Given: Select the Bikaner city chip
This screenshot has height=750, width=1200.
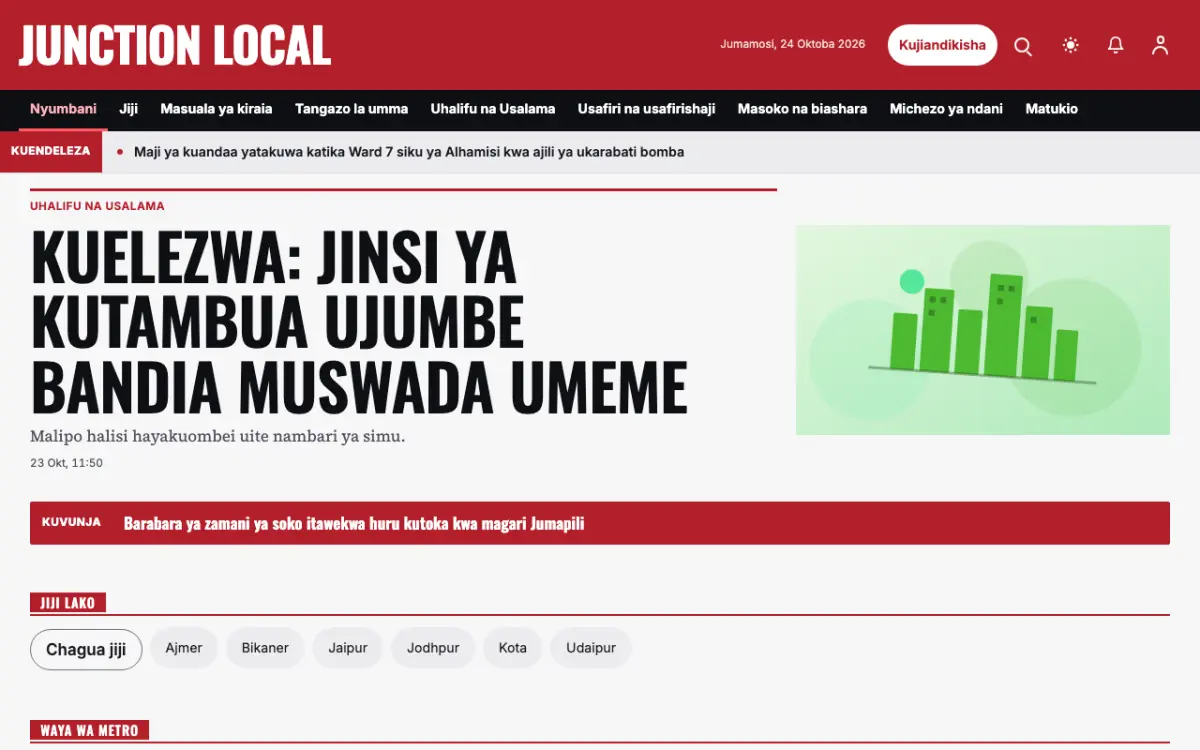Looking at the screenshot, I should 265,648.
